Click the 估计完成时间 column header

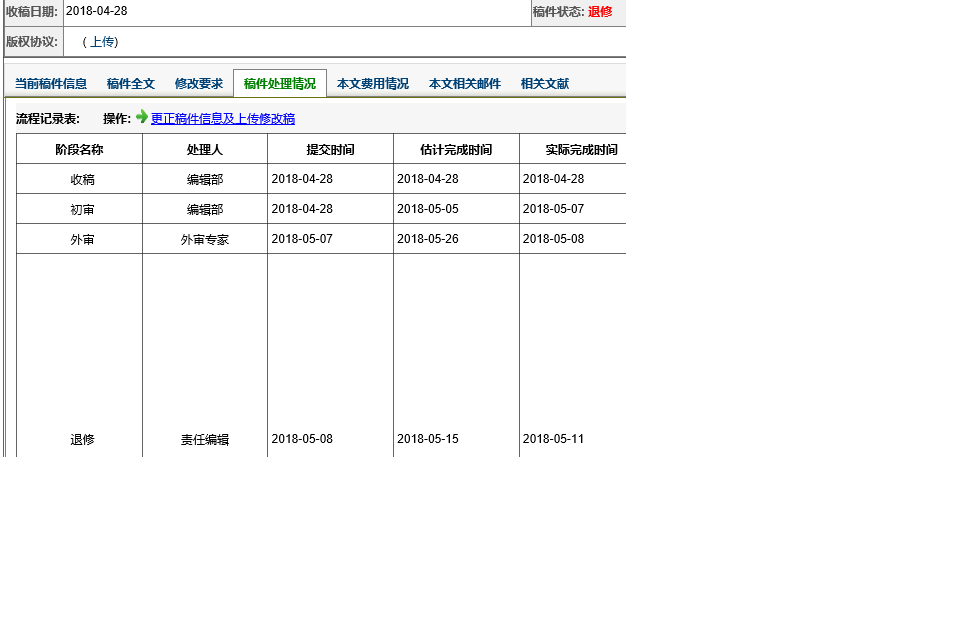456,150
